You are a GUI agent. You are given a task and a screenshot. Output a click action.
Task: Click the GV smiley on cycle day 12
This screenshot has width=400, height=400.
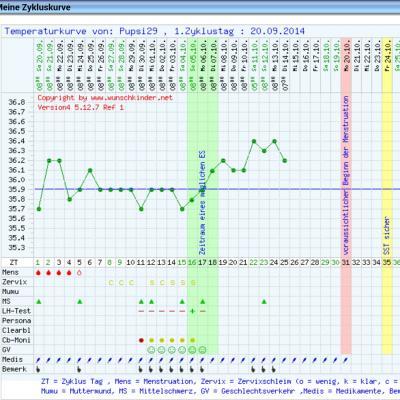[x=151, y=350]
